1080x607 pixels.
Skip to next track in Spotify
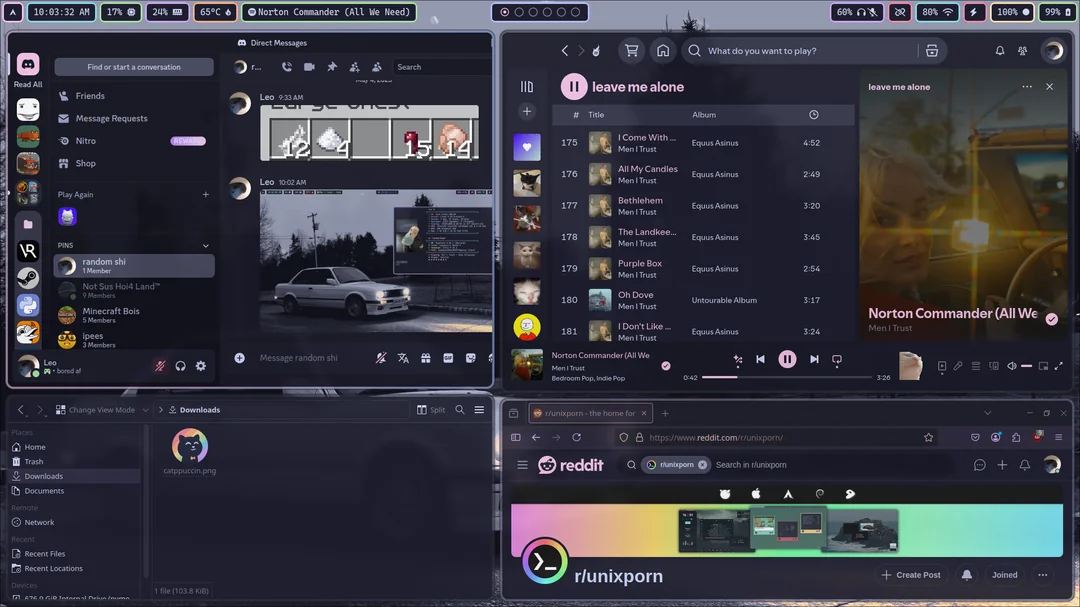[814, 359]
